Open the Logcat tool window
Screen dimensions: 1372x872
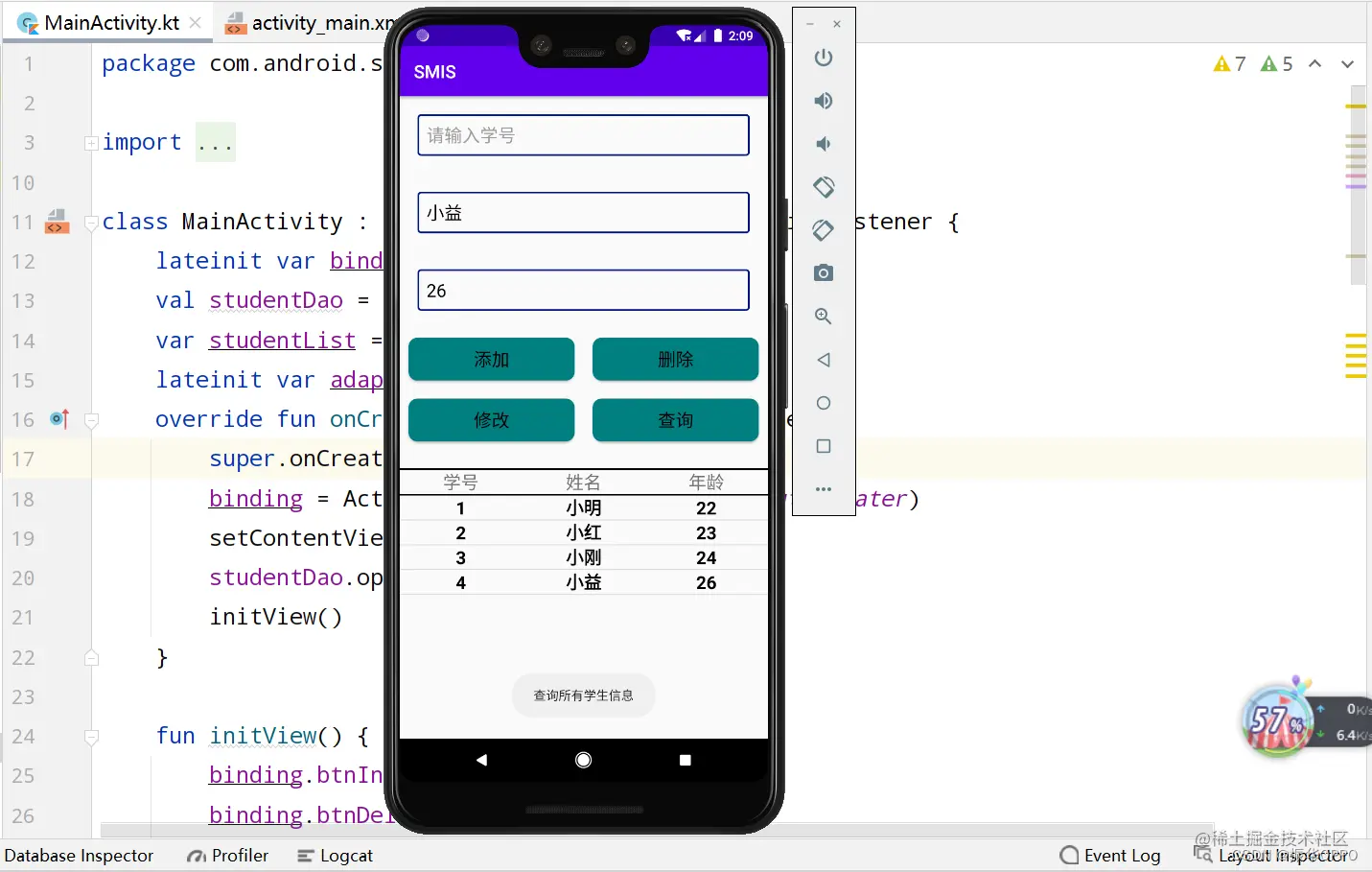335,855
